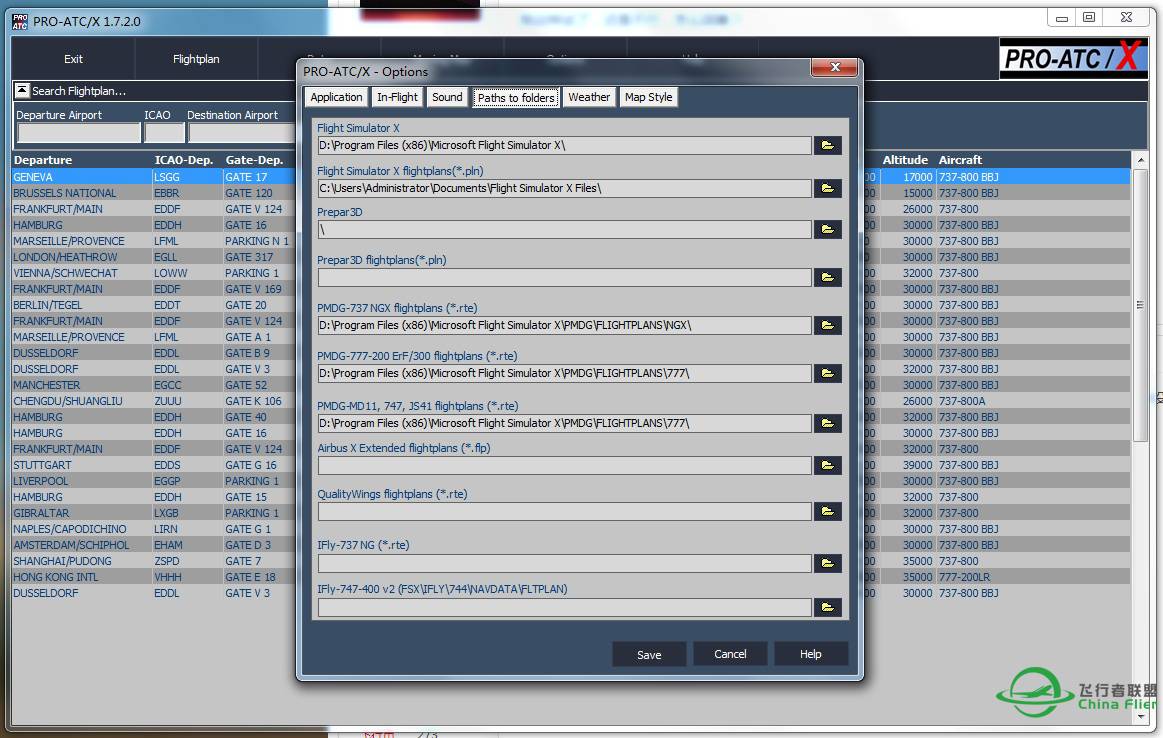The height and width of the screenshot is (738, 1163).
Task: Edit the PMDG-777-200 ErF/300 flightplans path field
Action: (x=564, y=373)
